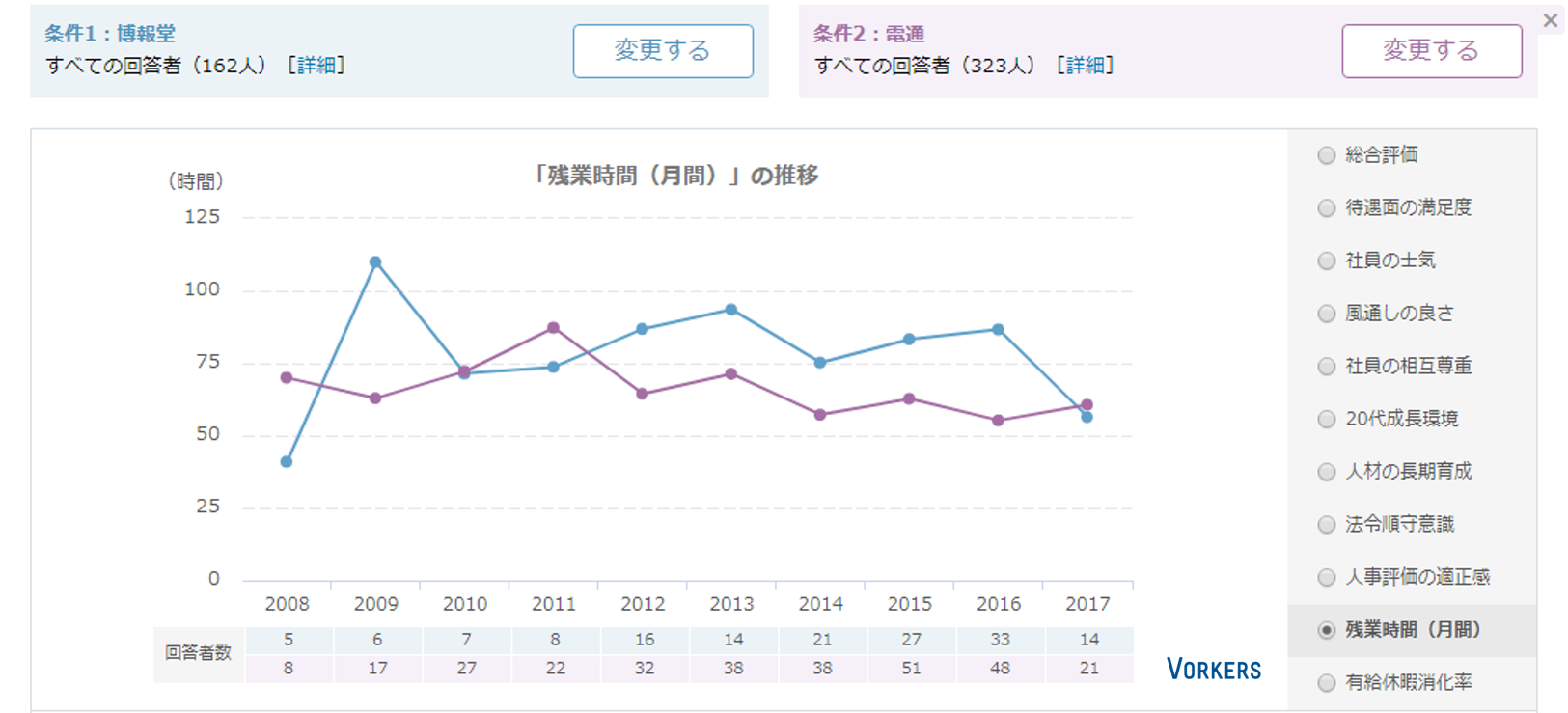Click 変更する button for 博報堂 condition
Viewport: 1568px width, 713px height.
click(x=662, y=51)
